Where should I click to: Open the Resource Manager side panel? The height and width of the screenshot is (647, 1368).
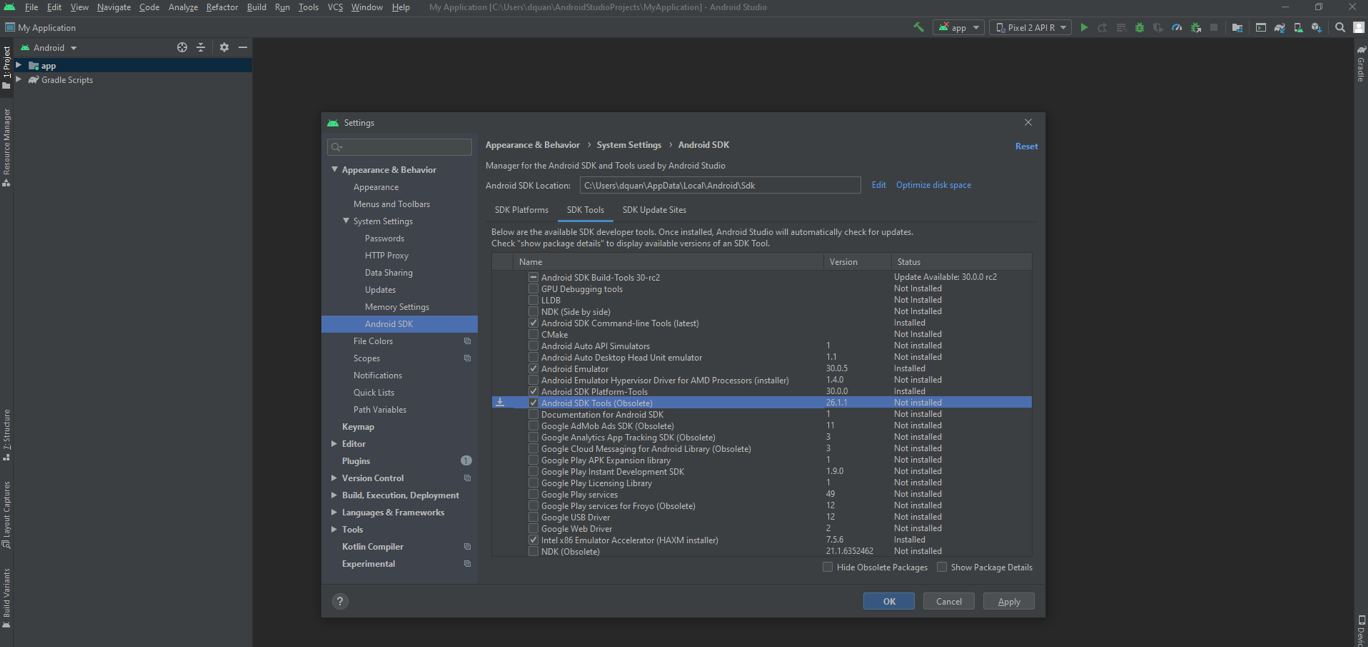click(6, 148)
